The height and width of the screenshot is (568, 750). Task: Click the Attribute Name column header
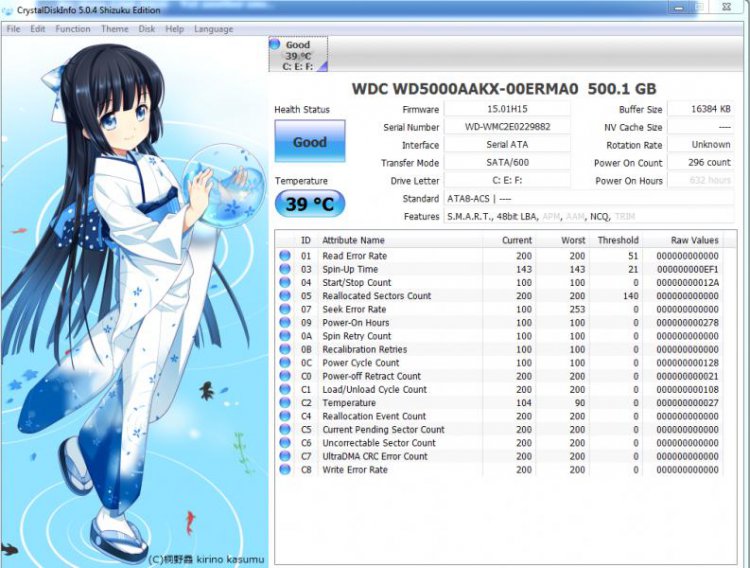point(353,240)
